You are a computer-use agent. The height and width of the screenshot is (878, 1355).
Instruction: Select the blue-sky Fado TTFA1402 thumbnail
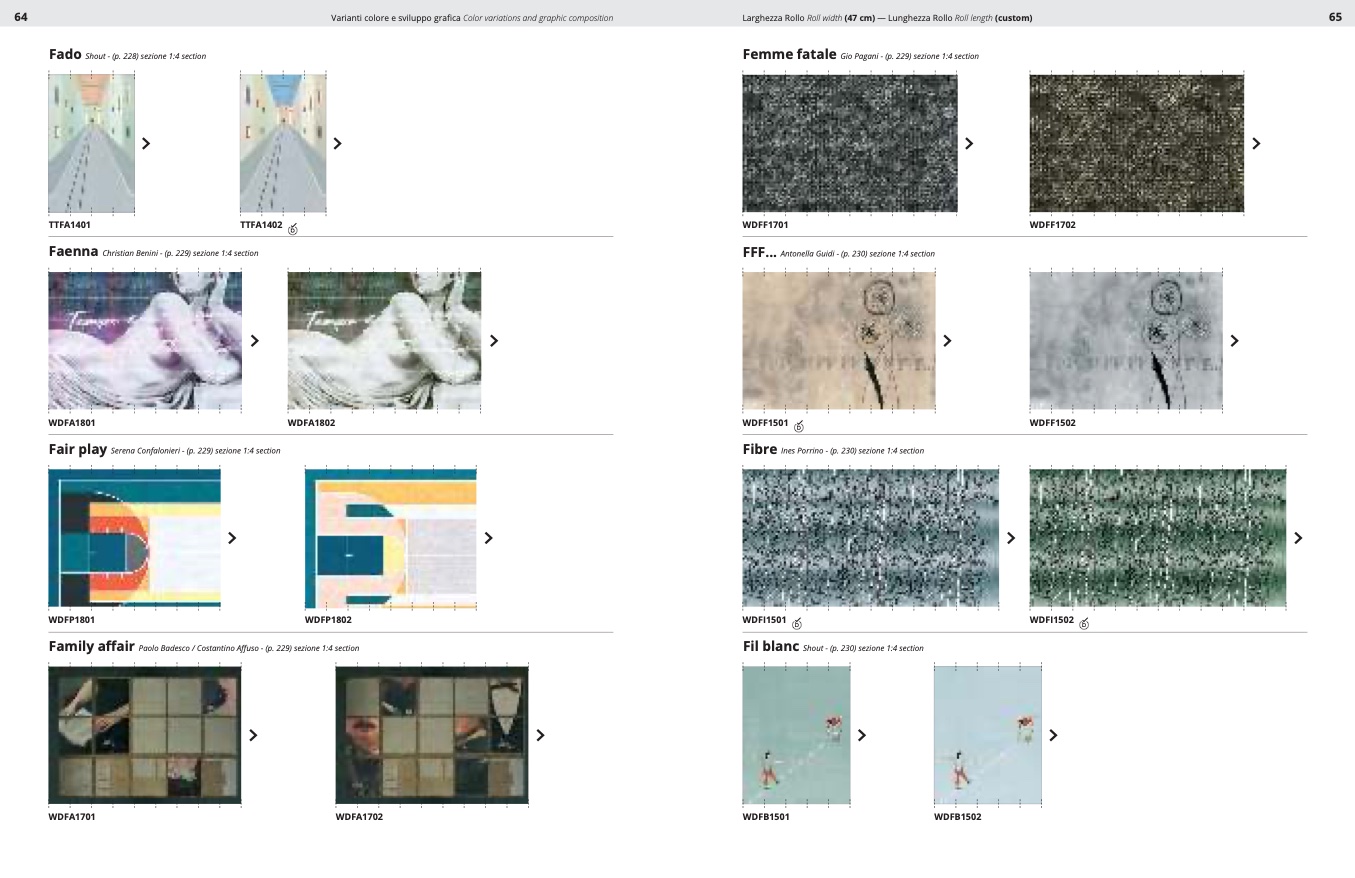pyautogui.click(x=283, y=143)
